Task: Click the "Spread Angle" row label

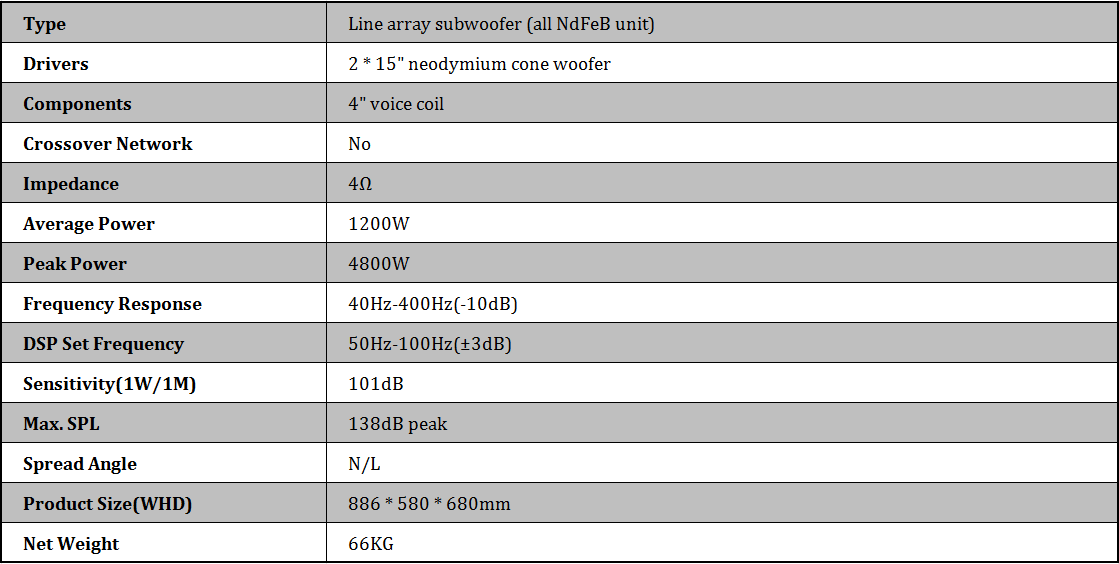Action: tap(80, 464)
